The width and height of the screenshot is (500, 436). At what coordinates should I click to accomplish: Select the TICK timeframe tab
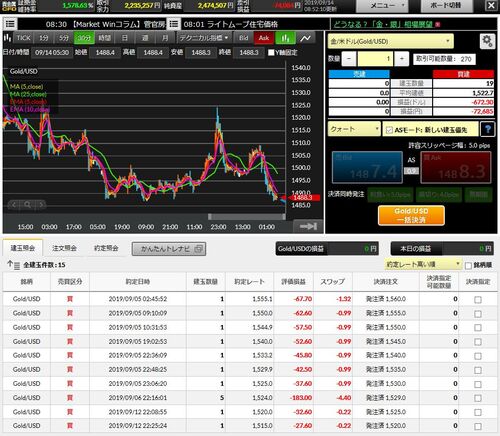pyautogui.click(x=23, y=38)
